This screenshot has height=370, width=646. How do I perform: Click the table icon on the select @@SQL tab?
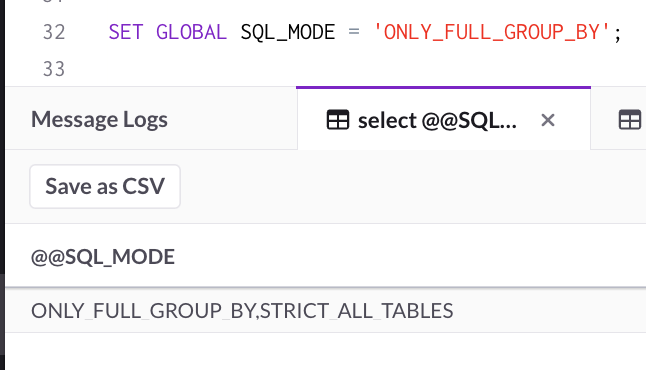pos(338,120)
